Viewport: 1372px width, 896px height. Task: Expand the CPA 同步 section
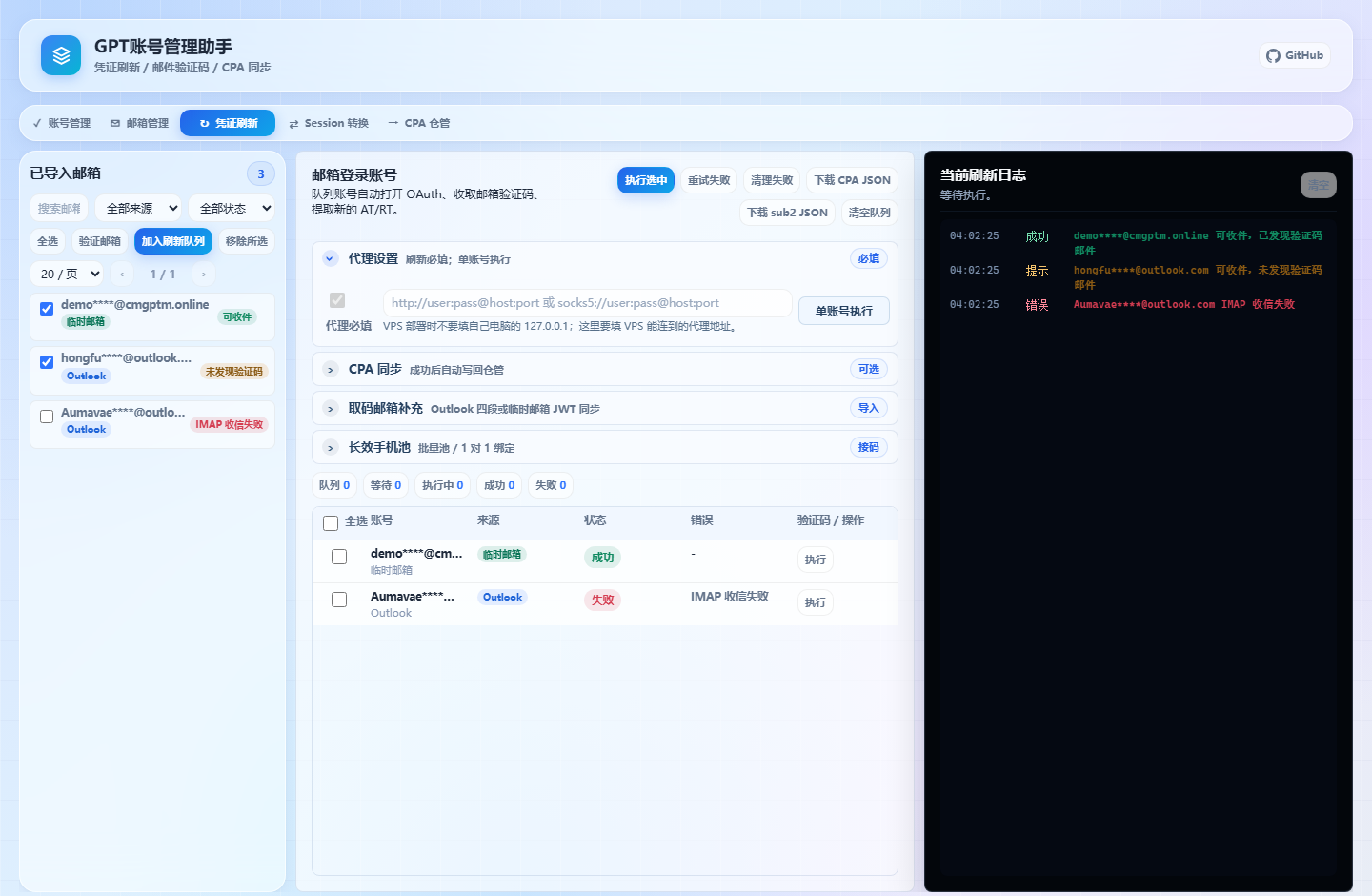[x=331, y=370]
